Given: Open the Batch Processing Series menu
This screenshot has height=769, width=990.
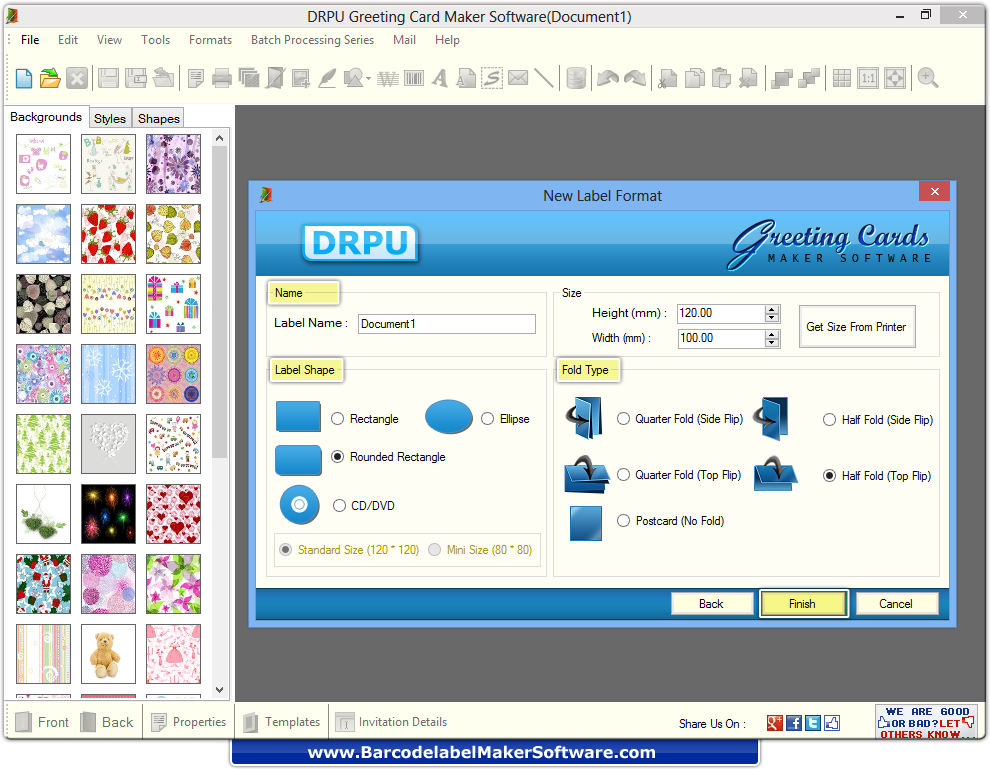Looking at the screenshot, I should [x=312, y=40].
